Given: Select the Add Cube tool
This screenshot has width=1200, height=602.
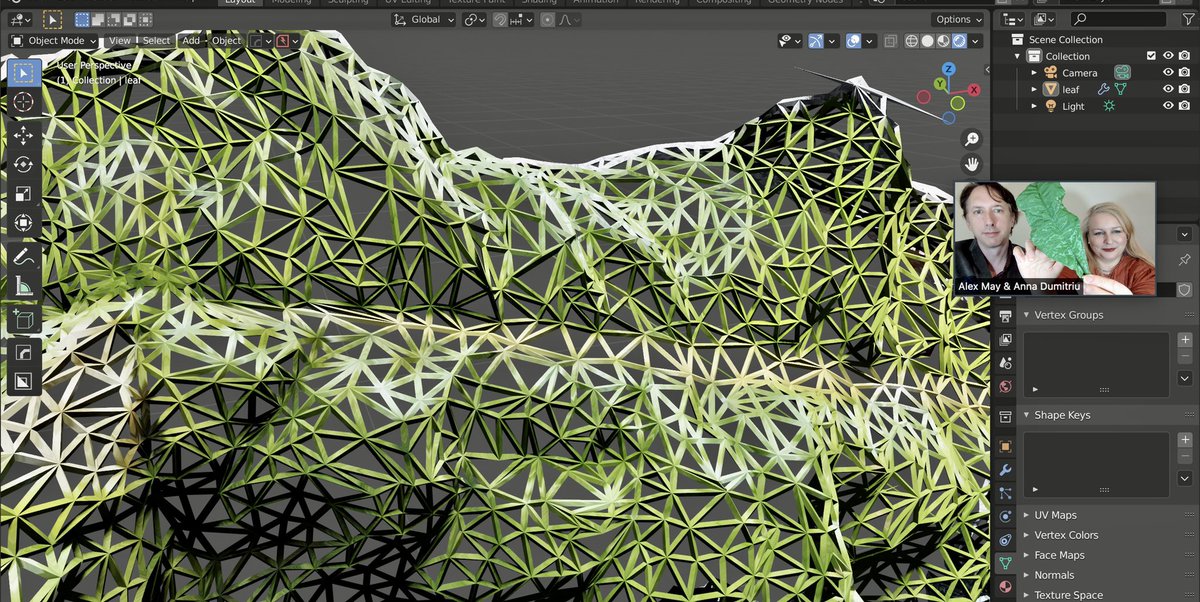Looking at the screenshot, I should pos(24,320).
